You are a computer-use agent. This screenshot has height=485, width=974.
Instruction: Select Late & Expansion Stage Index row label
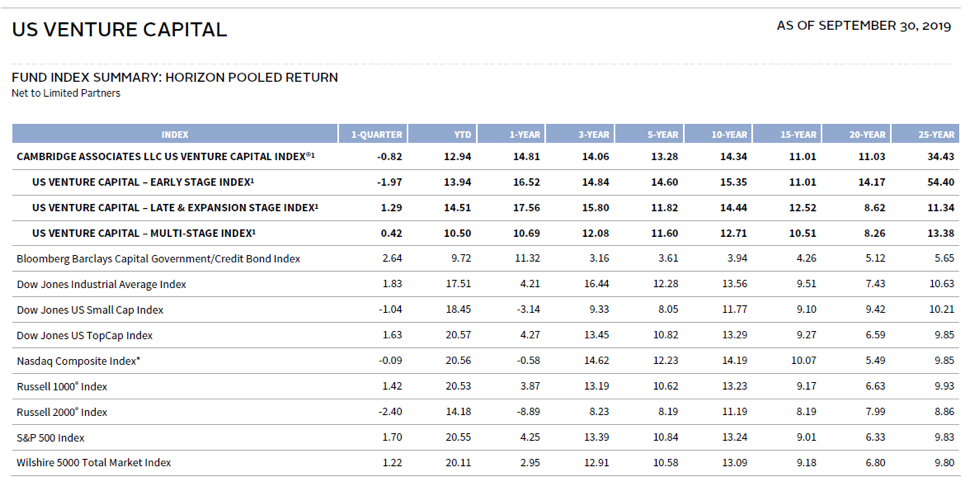coord(175,207)
